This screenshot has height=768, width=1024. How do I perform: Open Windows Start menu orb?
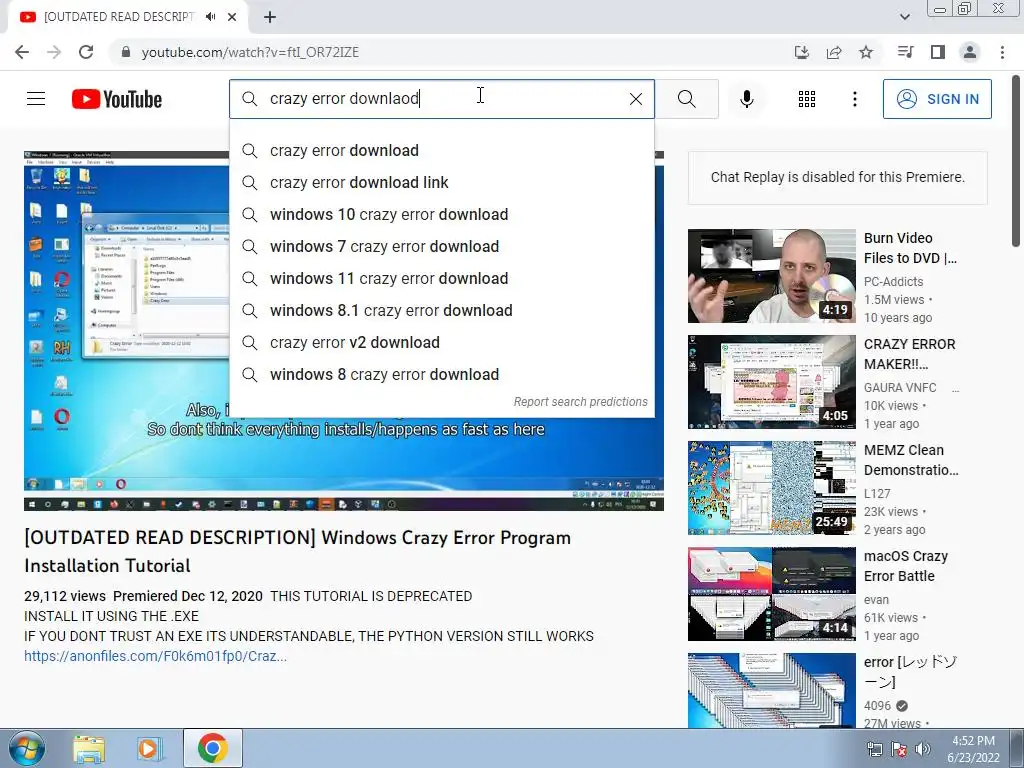(27, 749)
